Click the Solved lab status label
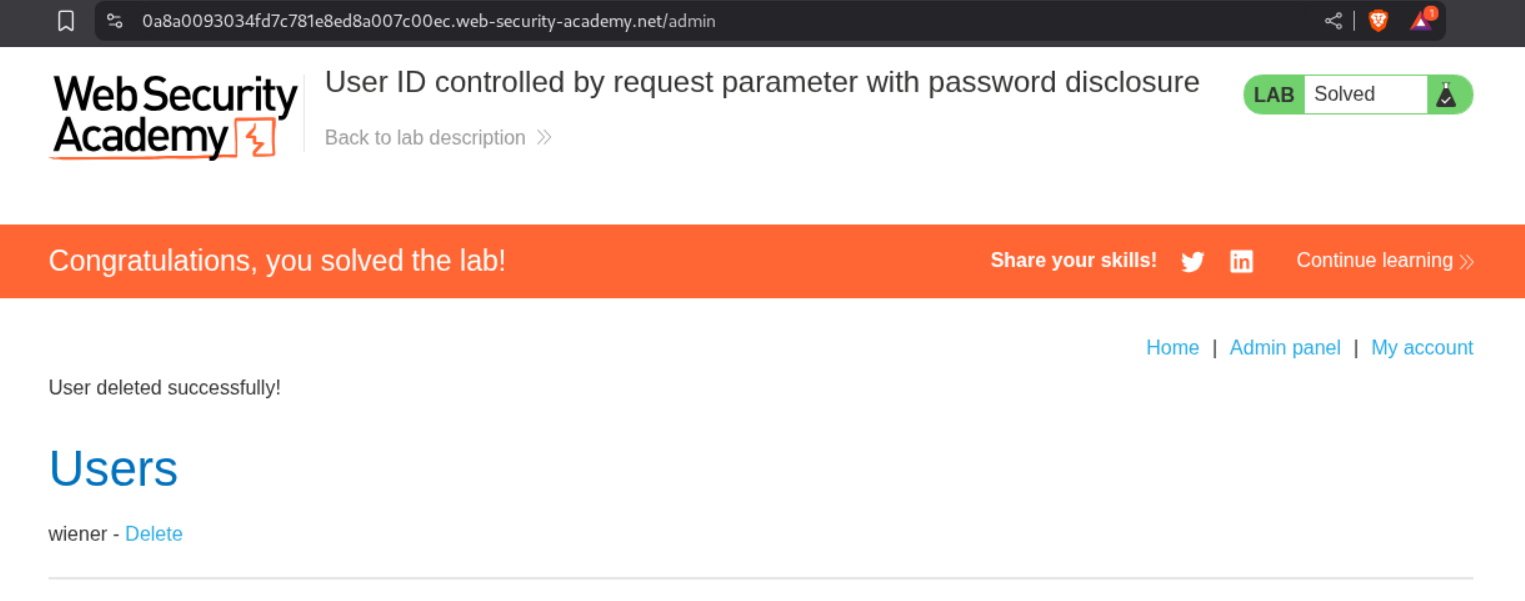This screenshot has width=1525, height=601. (x=1344, y=95)
